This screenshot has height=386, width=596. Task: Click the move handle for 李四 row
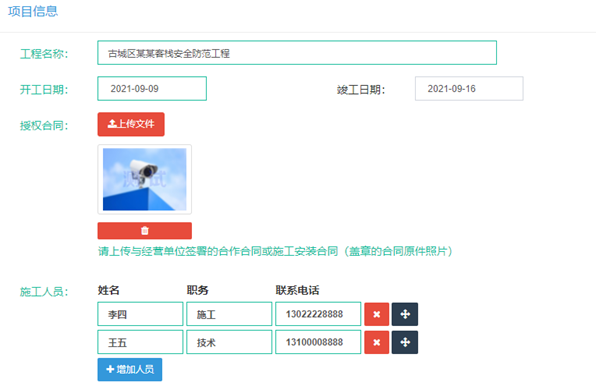(x=405, y=314)
